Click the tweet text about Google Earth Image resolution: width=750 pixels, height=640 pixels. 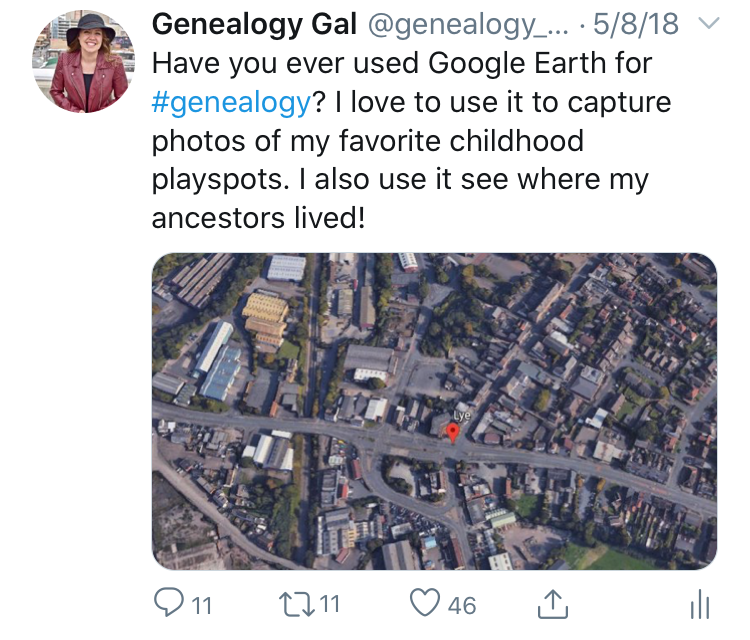click(411, 141)
